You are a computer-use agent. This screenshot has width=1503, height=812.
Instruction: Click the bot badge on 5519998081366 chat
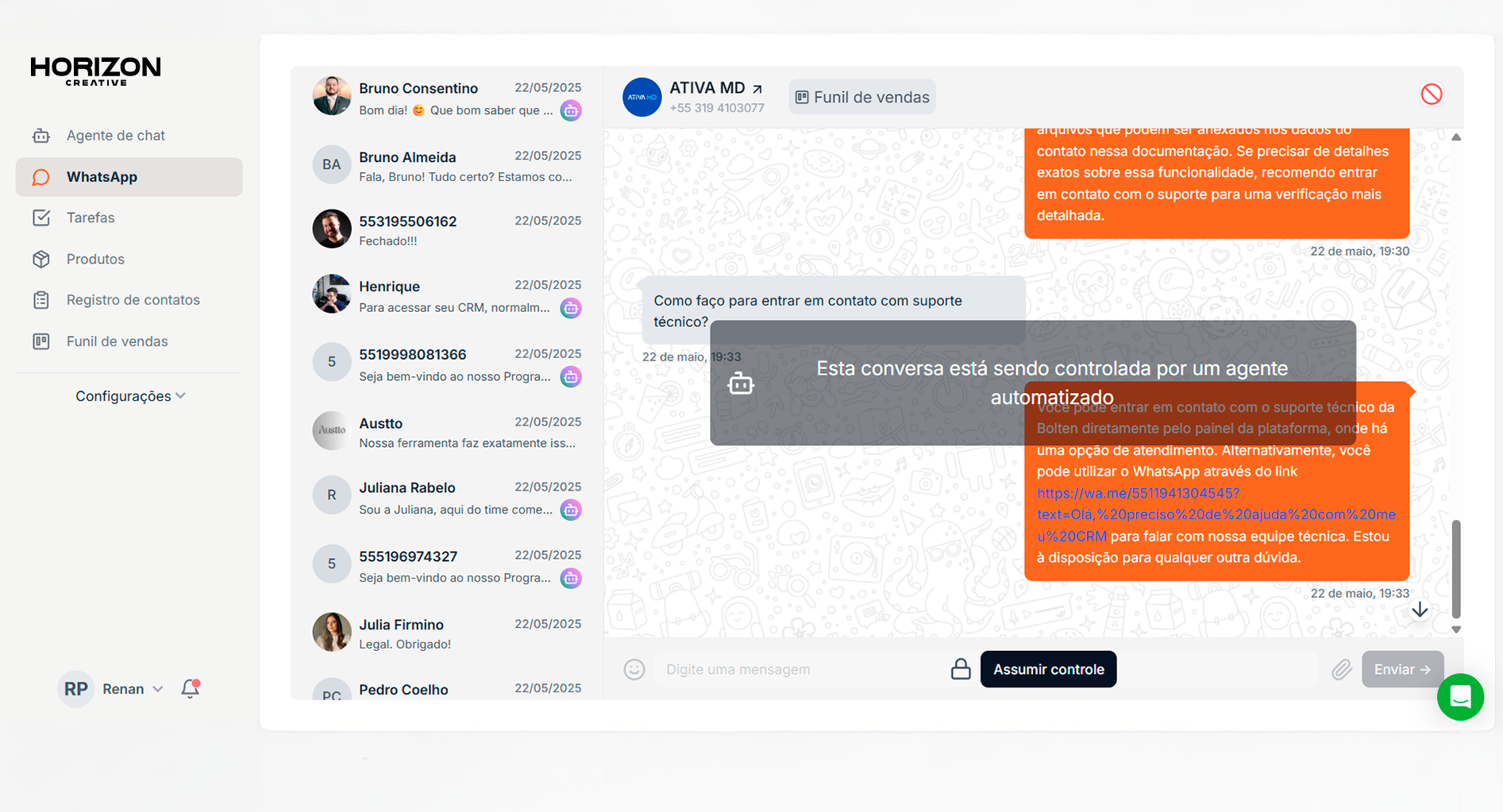(571, 376)
